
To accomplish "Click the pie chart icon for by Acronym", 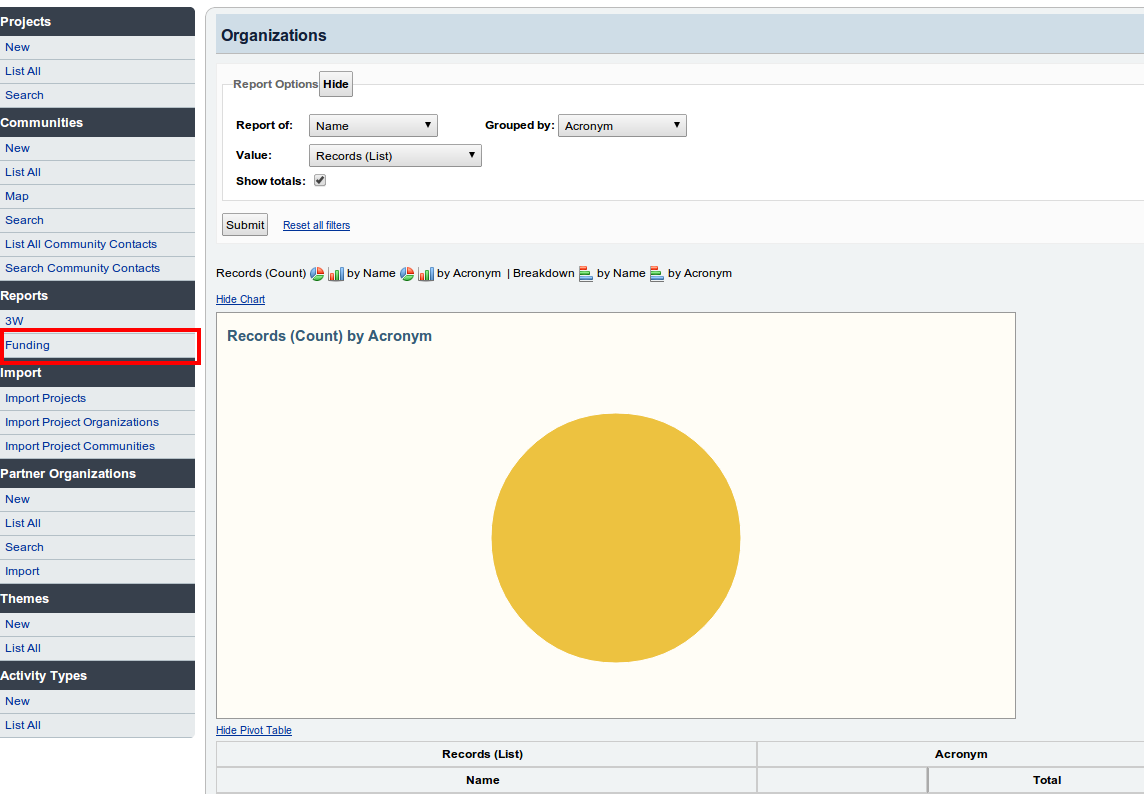I will [x=407, y=274].
